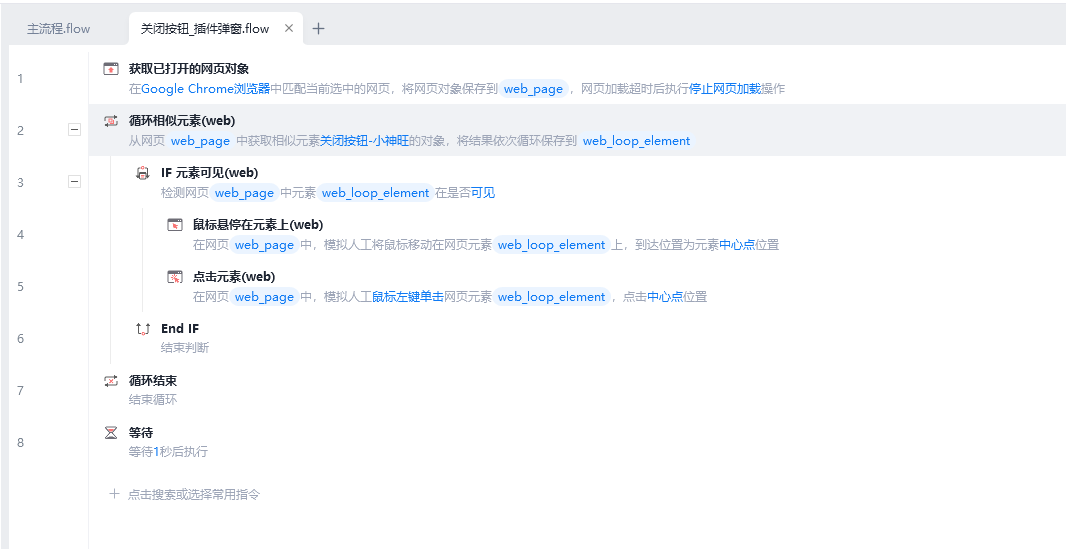This screenshot has height=549, width=1066.
Task: Click the loop icon beside 循环相似元素(web)
Action: (x=111, y=121)
